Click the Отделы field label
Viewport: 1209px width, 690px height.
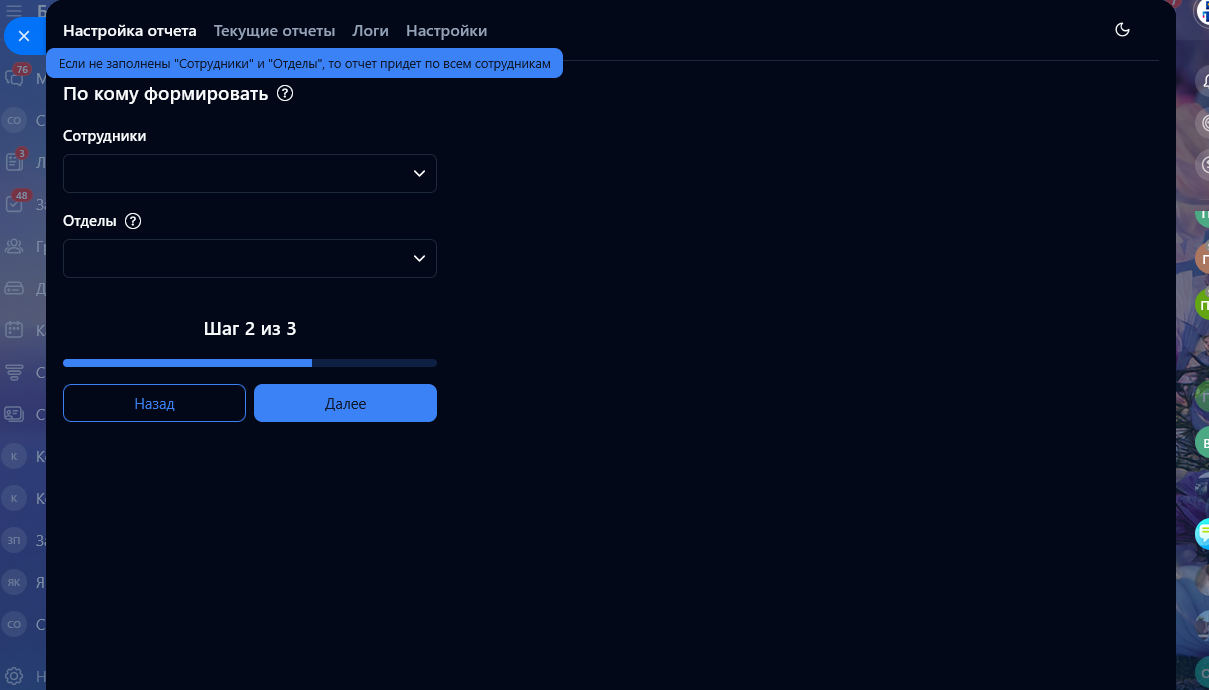[x=90, y=221]
